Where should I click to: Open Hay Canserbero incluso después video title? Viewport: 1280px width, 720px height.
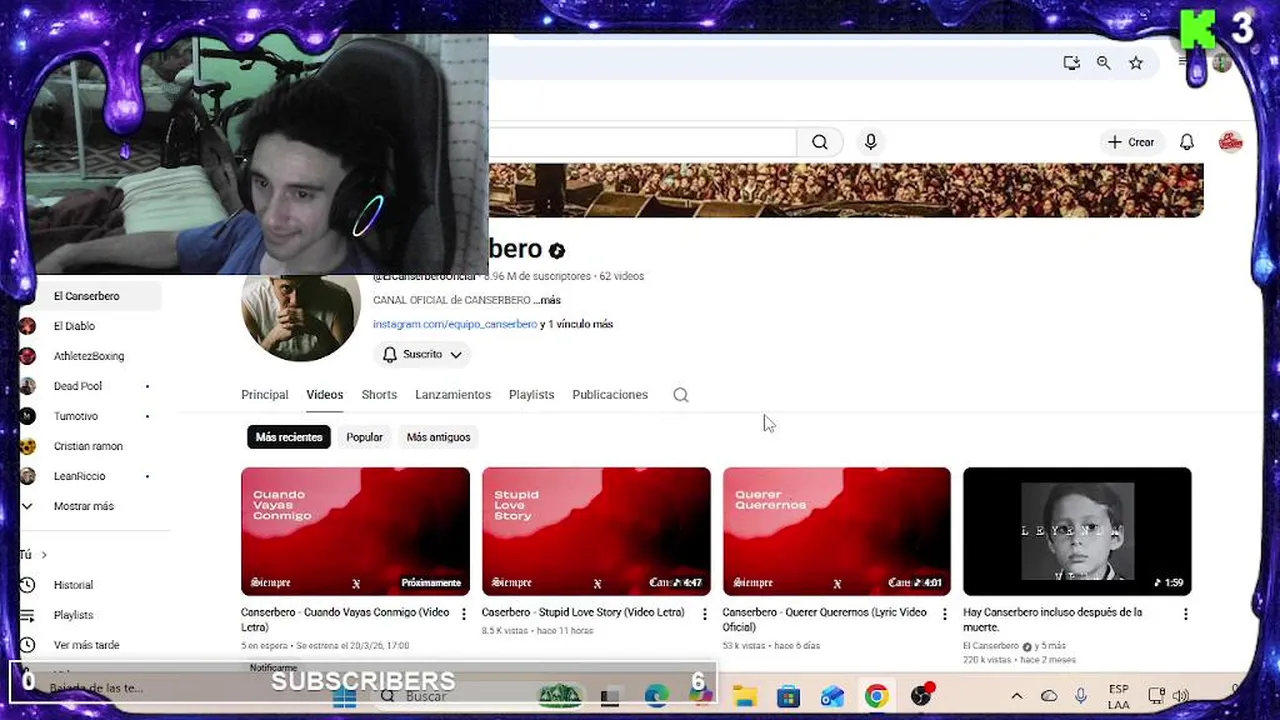pyautogui.click(x=1052, y=619)
